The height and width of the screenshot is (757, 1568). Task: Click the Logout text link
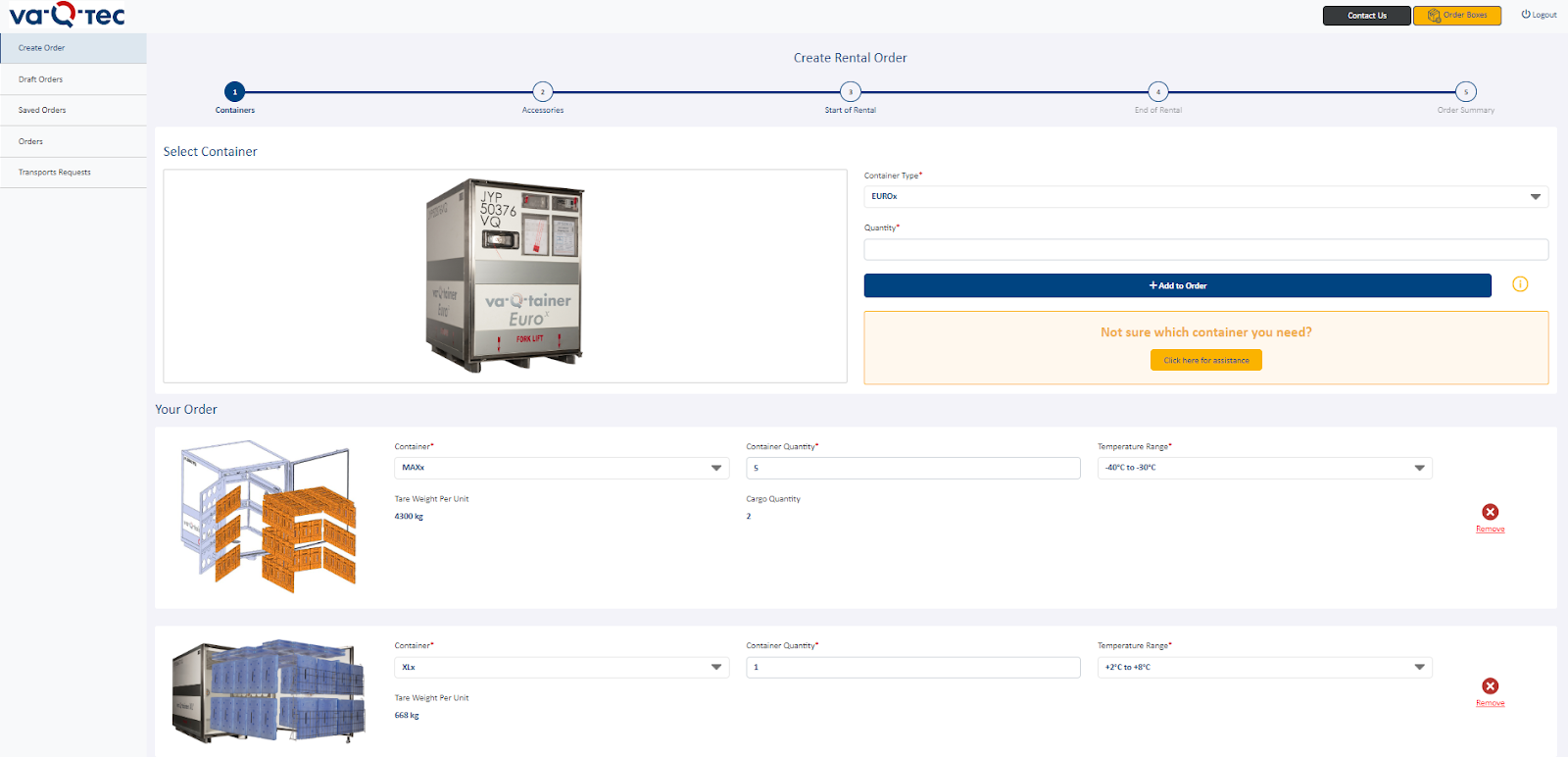[1544, 15]
